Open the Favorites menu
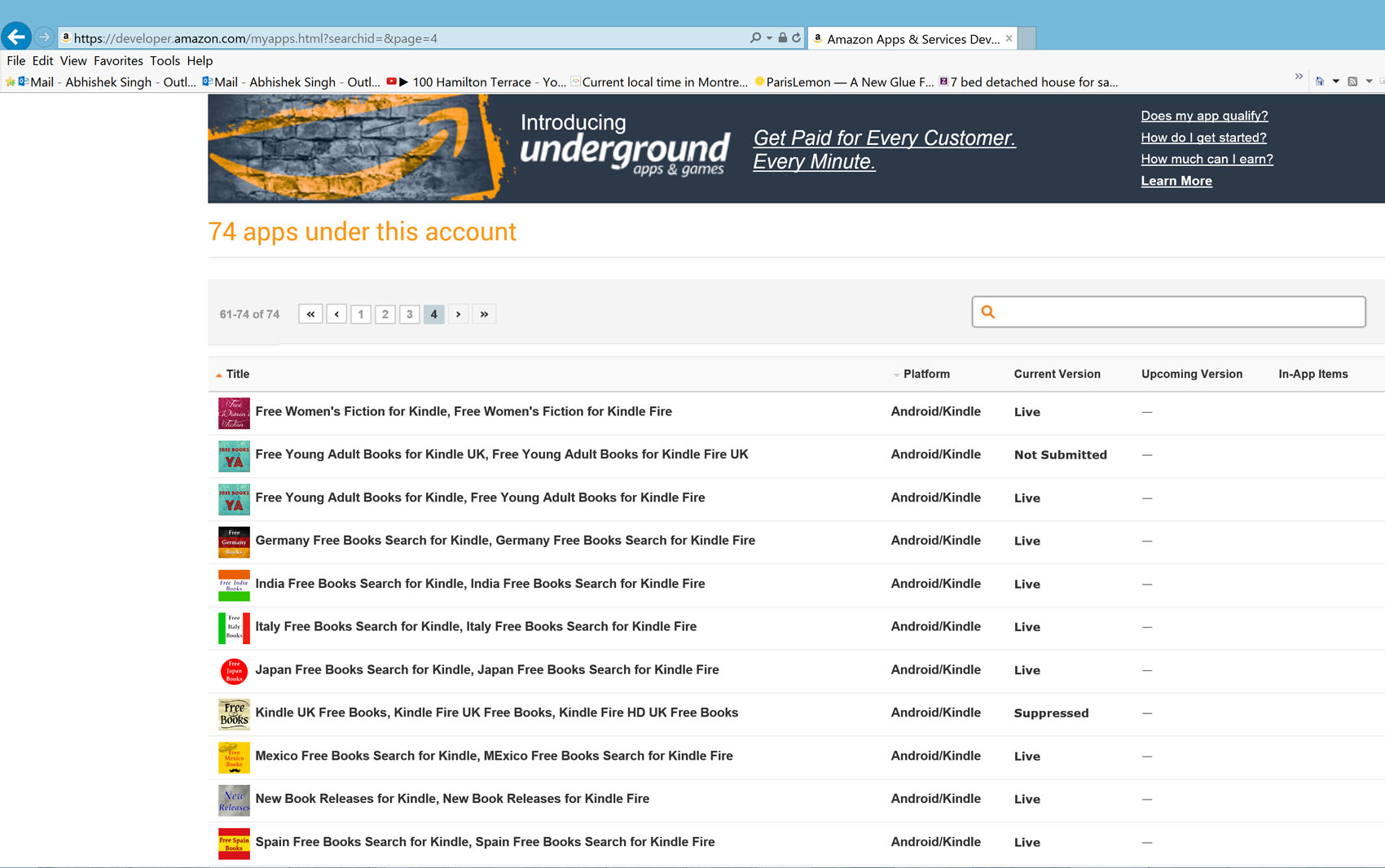This screenshot has width=1385, height=868. (118, 60)
